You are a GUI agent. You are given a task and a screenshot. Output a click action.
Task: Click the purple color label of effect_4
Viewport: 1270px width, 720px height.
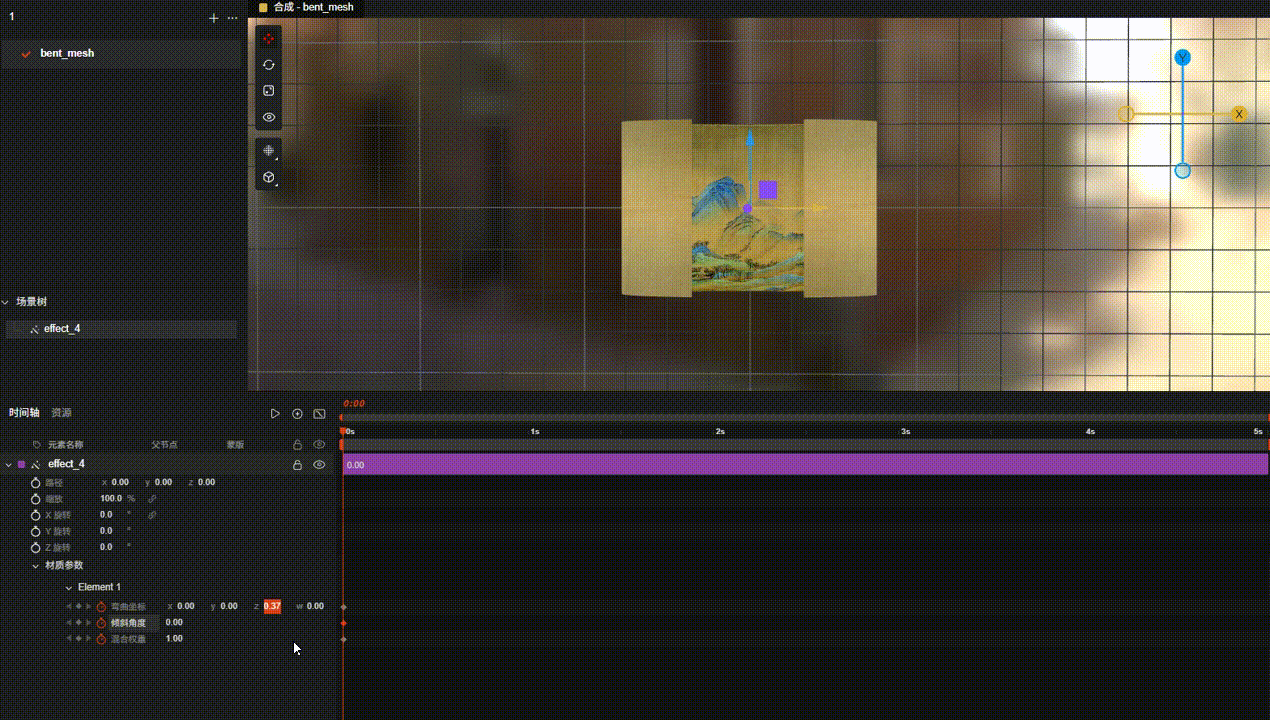pyautogui.click(x=21, y=464)
